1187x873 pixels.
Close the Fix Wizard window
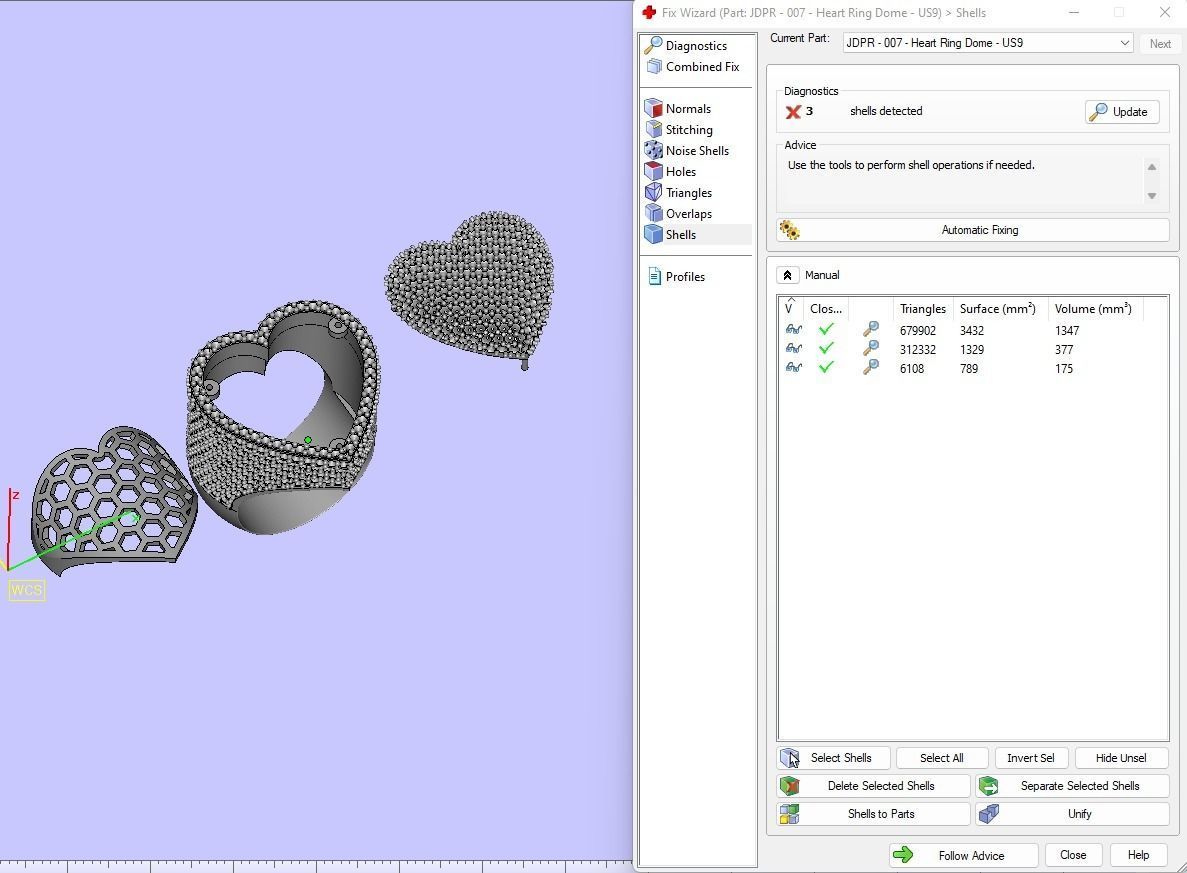pos(1164,12)
